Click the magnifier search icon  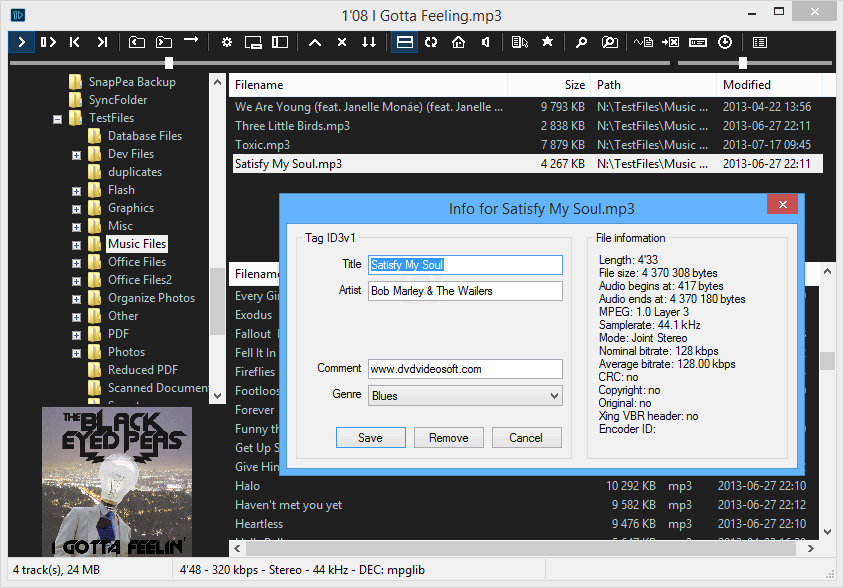pyautogui.click(x=581, y=42)
